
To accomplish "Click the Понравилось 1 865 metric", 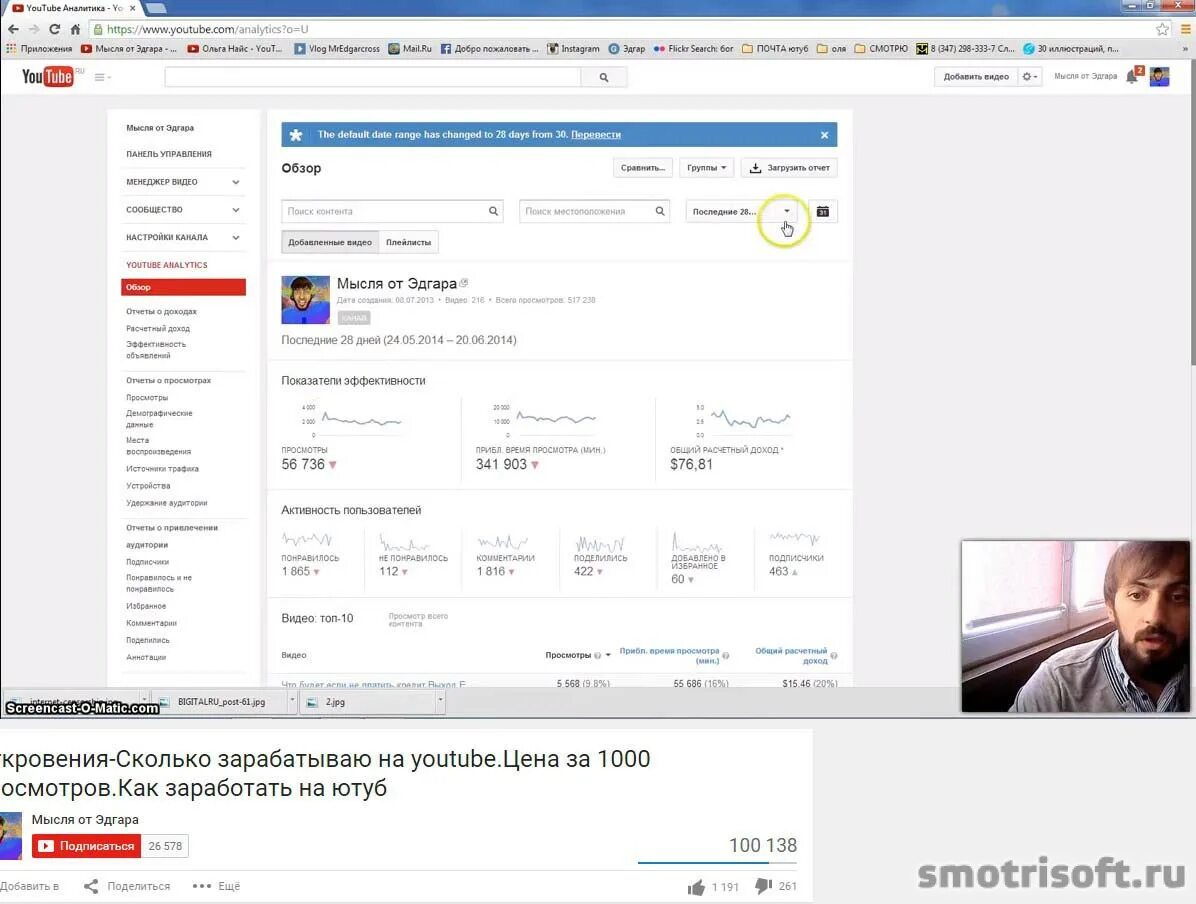I will pyautogui.click(x=310, y=555).
